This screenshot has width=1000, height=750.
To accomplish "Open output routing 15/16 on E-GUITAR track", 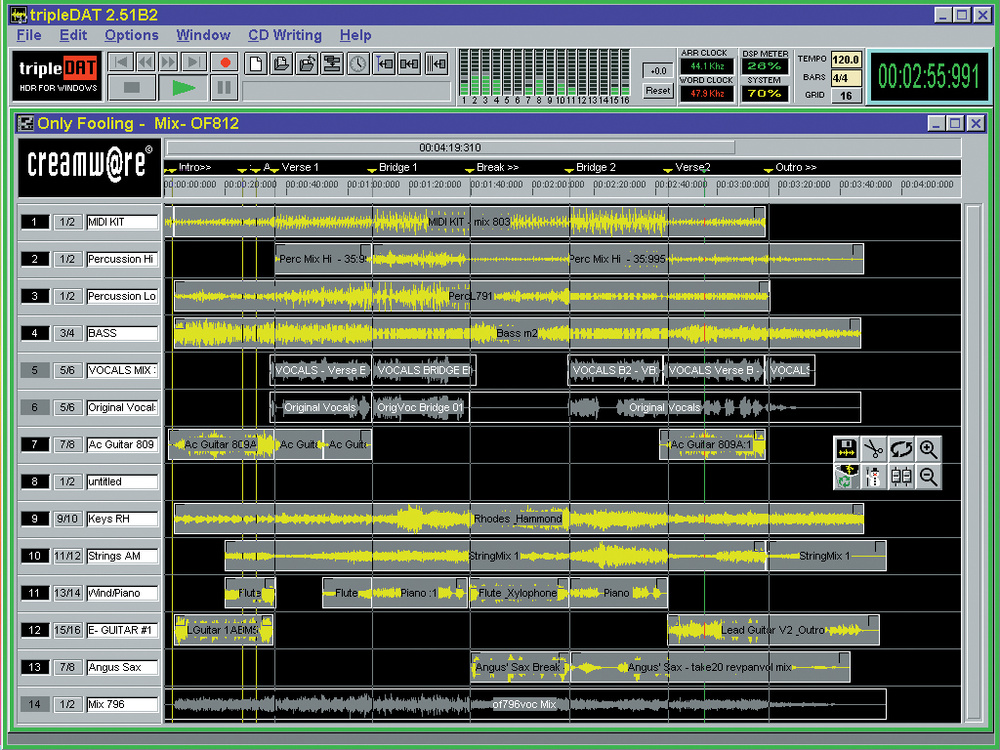I will click(67, 630).
